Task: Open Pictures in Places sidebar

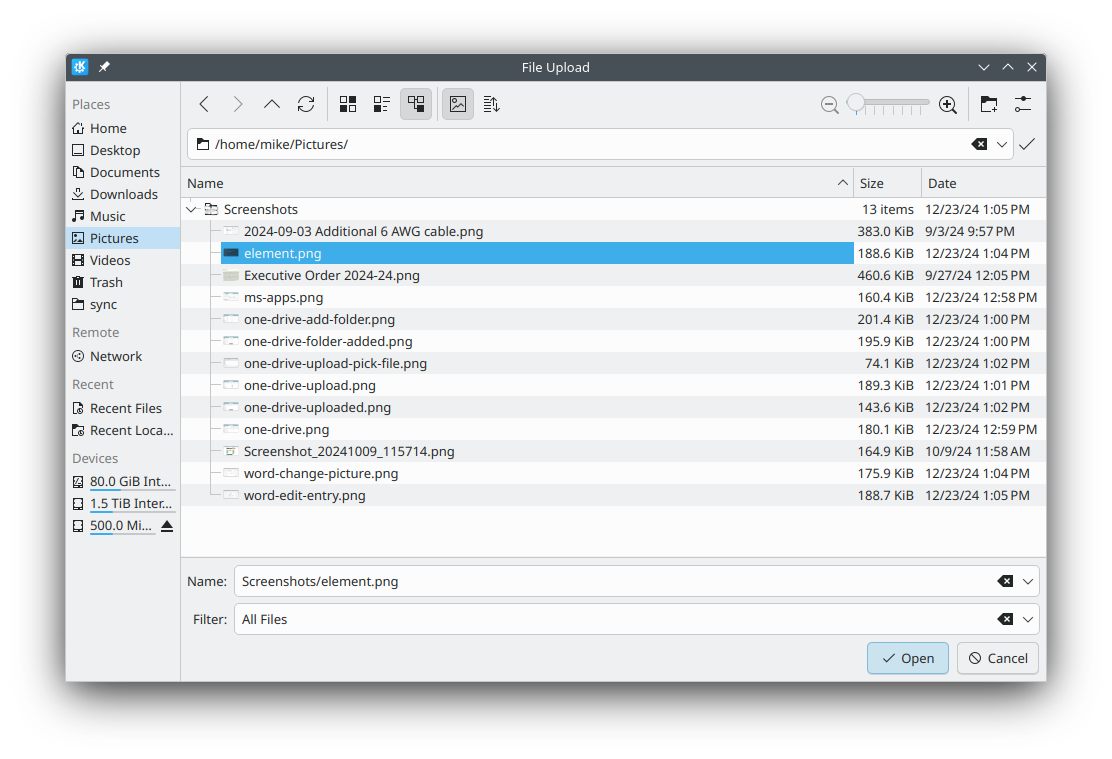Action: pos(123,238)
